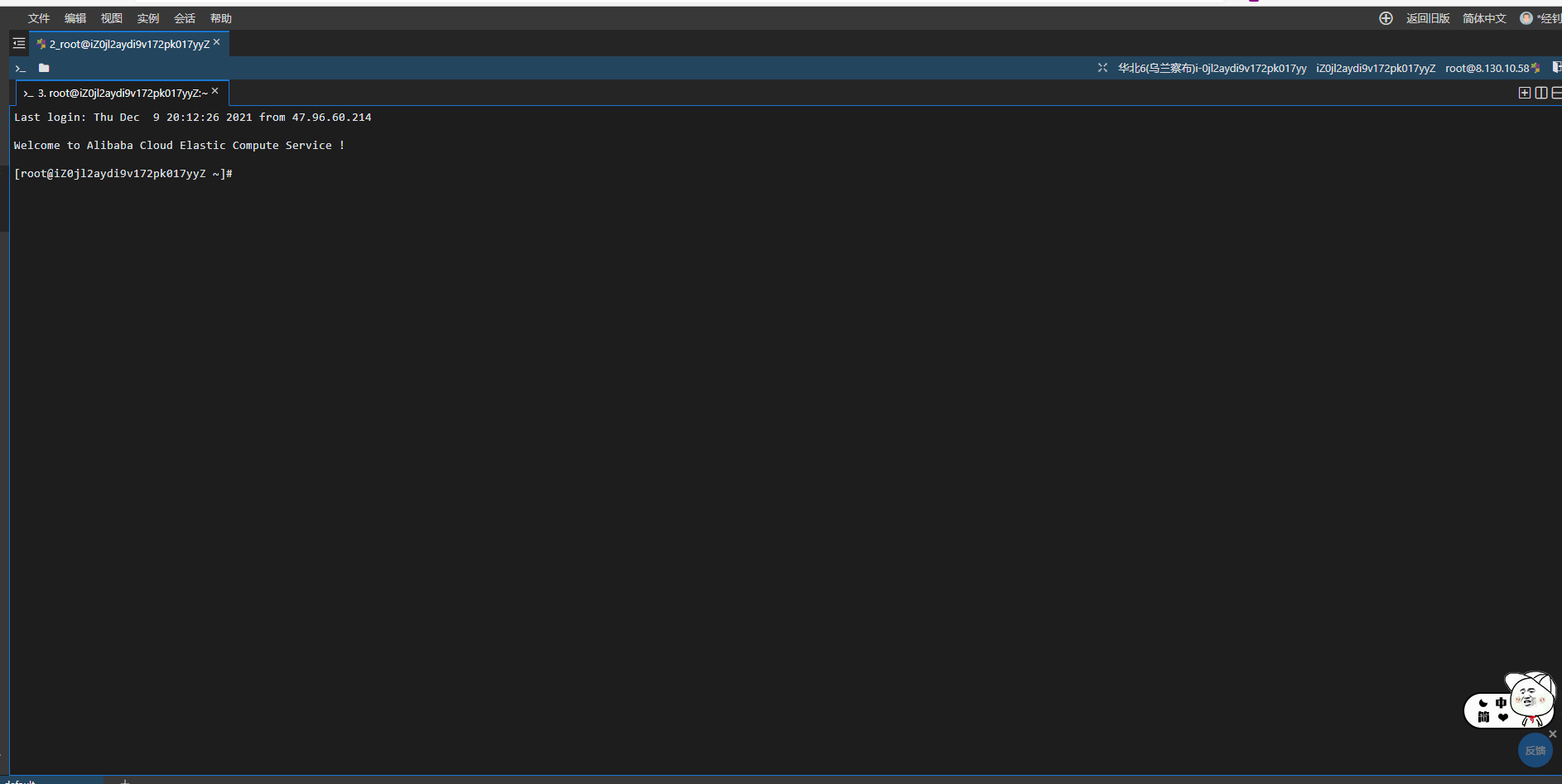Add a new pane with the ⊞ icon
The image size is (1562, 784).
(x=1525, y=93)
